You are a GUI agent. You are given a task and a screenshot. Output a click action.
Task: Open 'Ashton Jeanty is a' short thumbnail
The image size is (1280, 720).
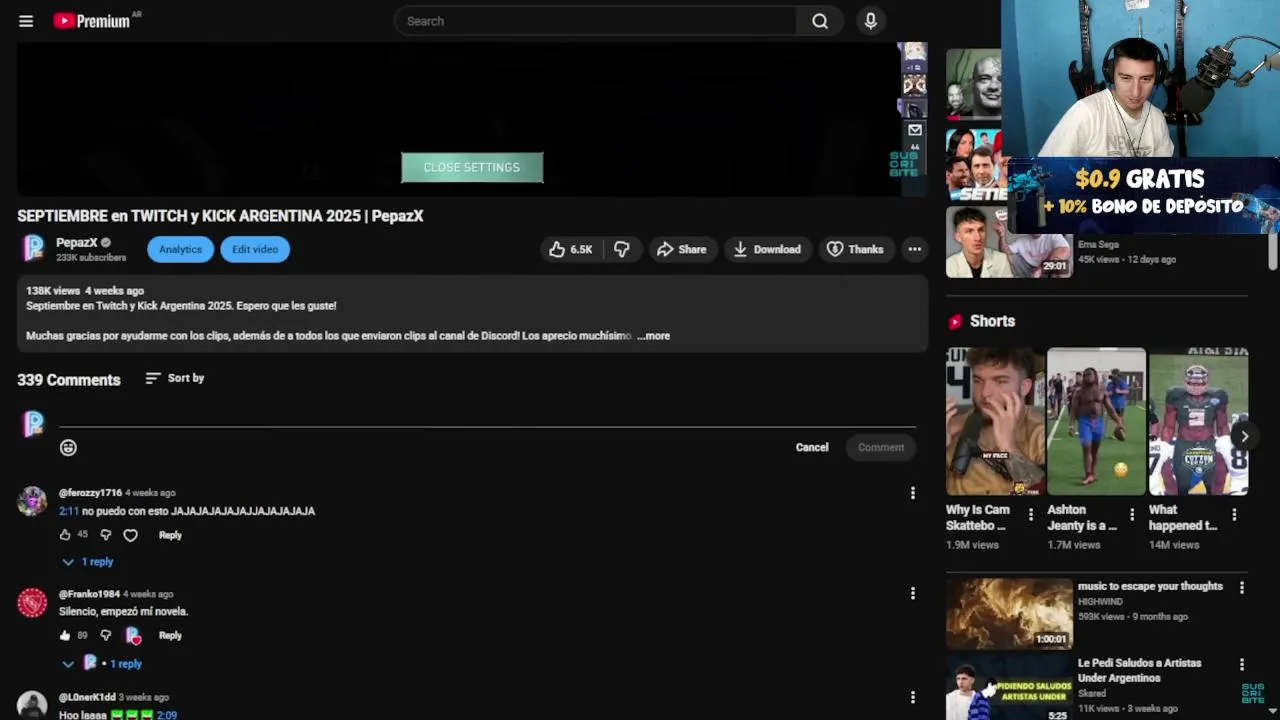click(x=1097, y=421)
